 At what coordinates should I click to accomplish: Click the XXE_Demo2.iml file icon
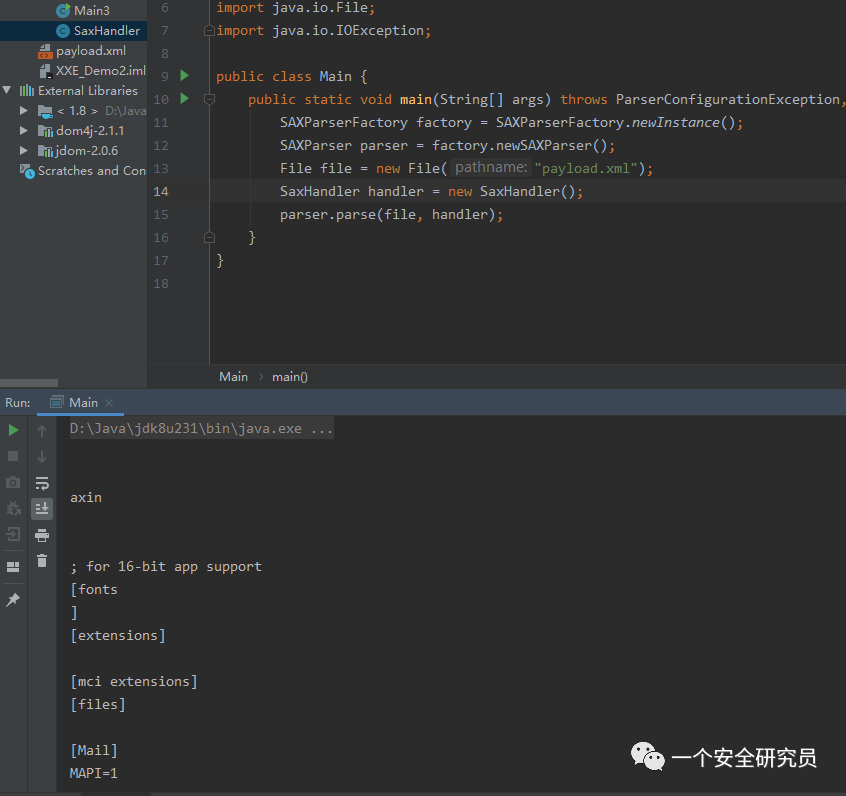[x=45, y=71]
